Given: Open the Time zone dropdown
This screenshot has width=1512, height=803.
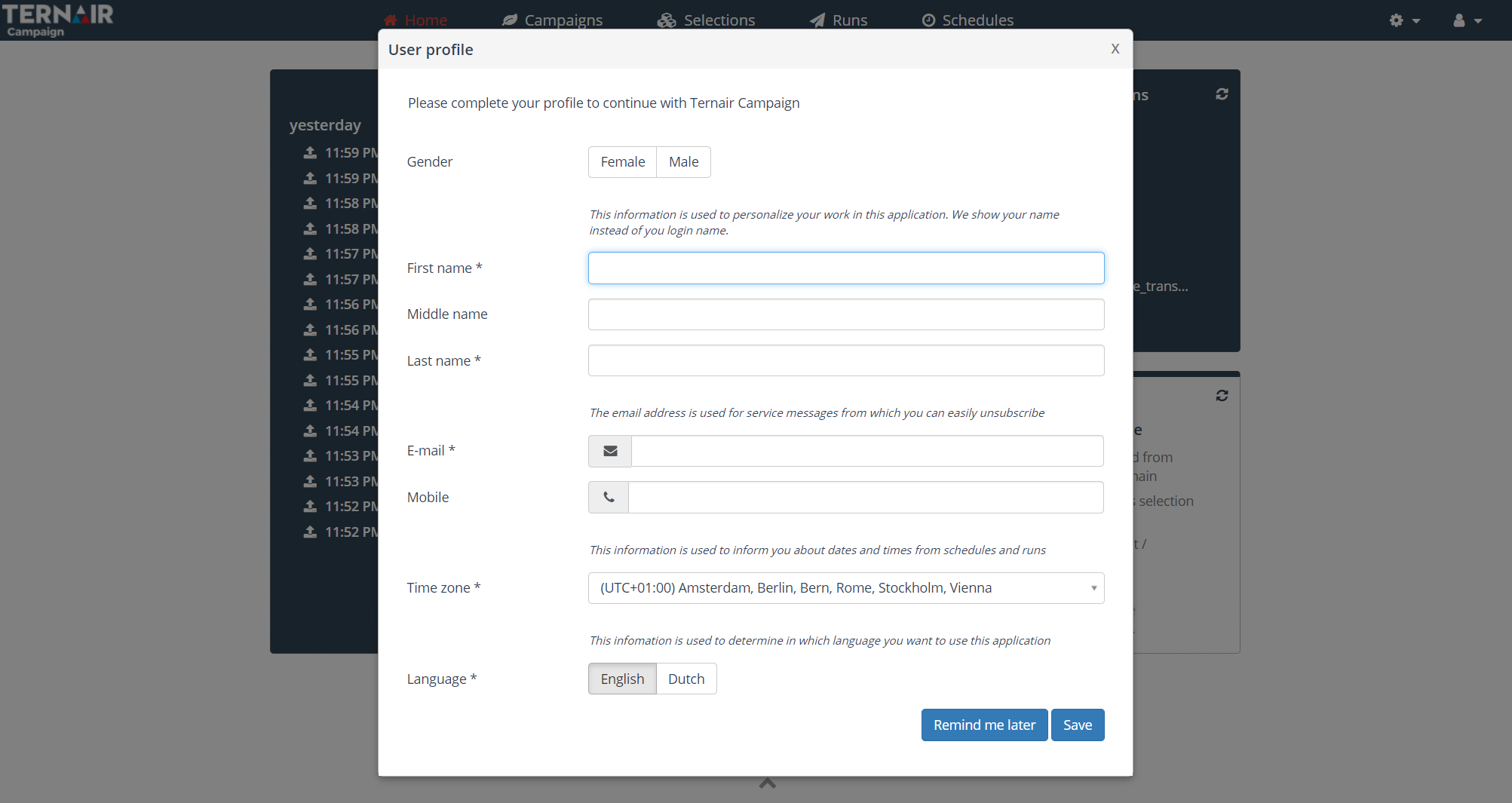Looking at the screenshot, I should click(846, 588).
